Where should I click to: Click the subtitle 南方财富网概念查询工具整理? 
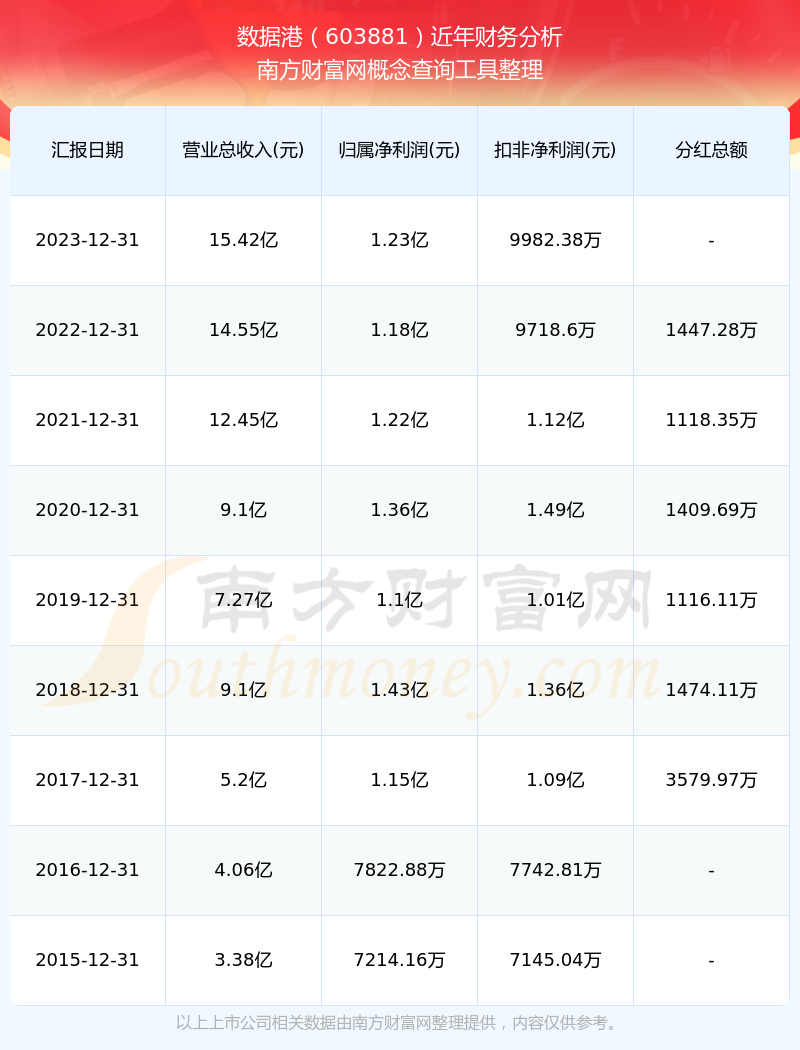coord(400,70)
